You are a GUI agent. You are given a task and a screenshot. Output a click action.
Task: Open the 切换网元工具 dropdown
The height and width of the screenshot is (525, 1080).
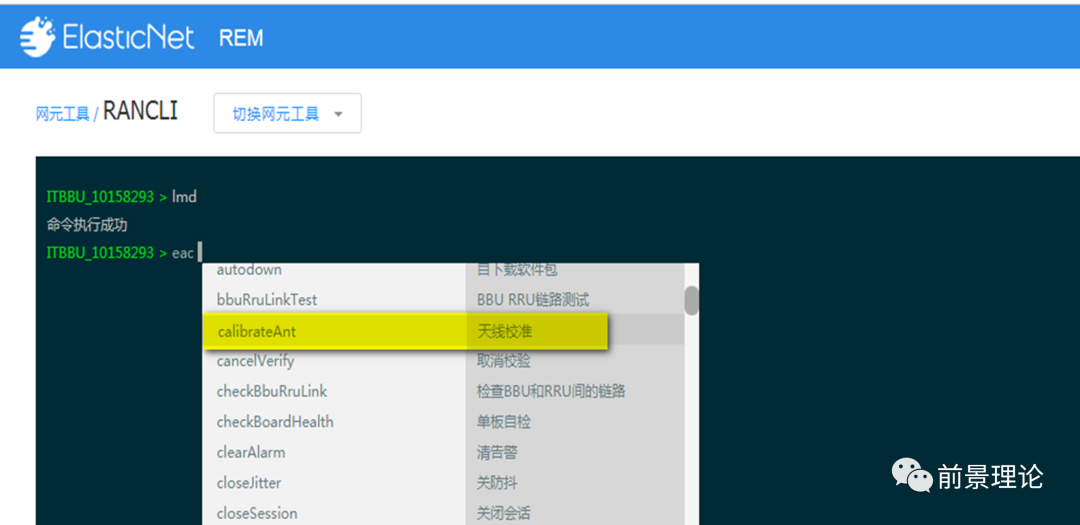tap(287, 114)
